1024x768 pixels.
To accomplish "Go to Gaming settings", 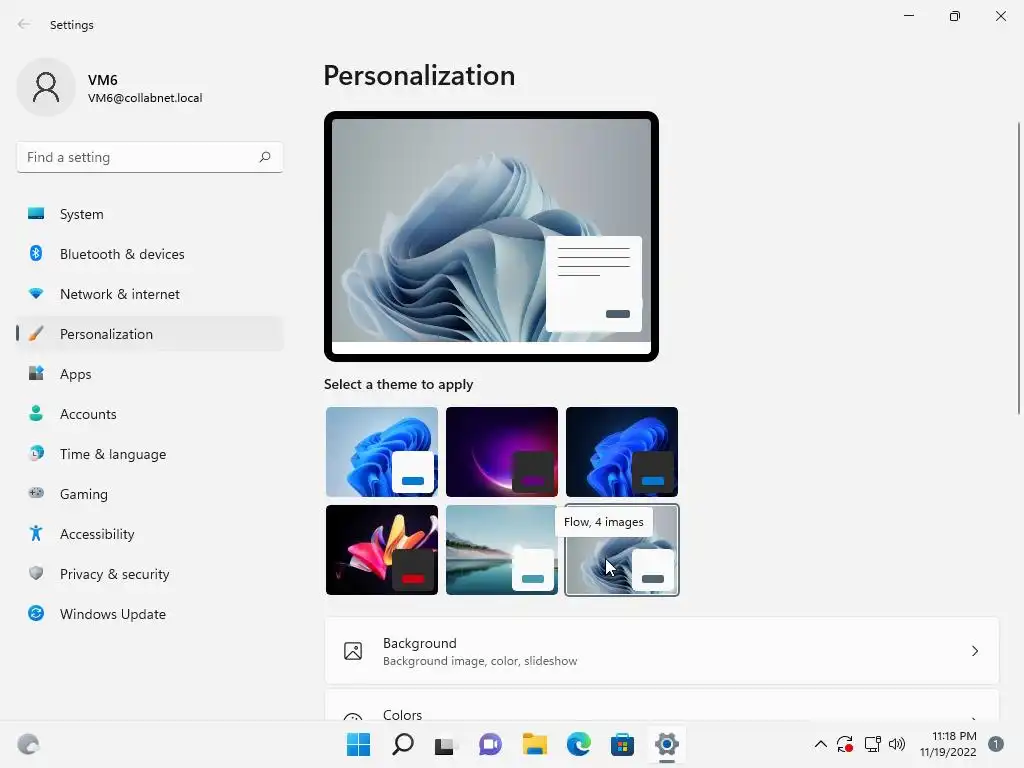I will tap(150, 493).
